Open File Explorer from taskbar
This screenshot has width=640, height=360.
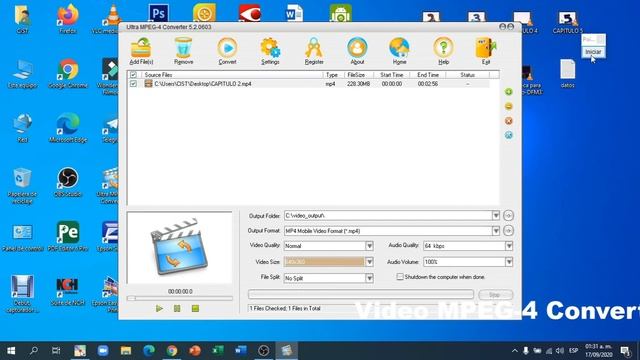tap(126, 351)
